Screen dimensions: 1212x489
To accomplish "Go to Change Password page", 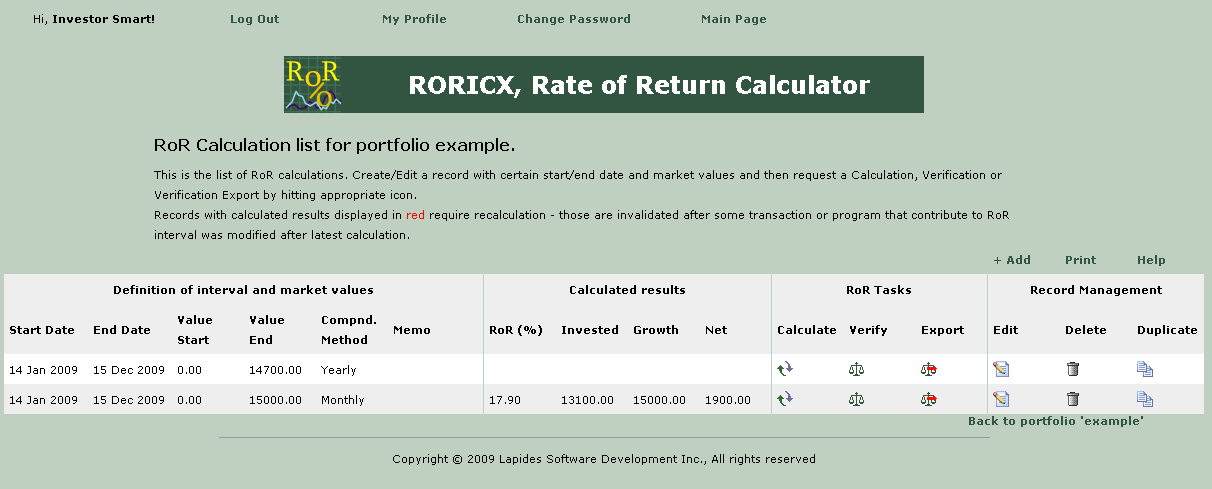I will coord(573,19).
